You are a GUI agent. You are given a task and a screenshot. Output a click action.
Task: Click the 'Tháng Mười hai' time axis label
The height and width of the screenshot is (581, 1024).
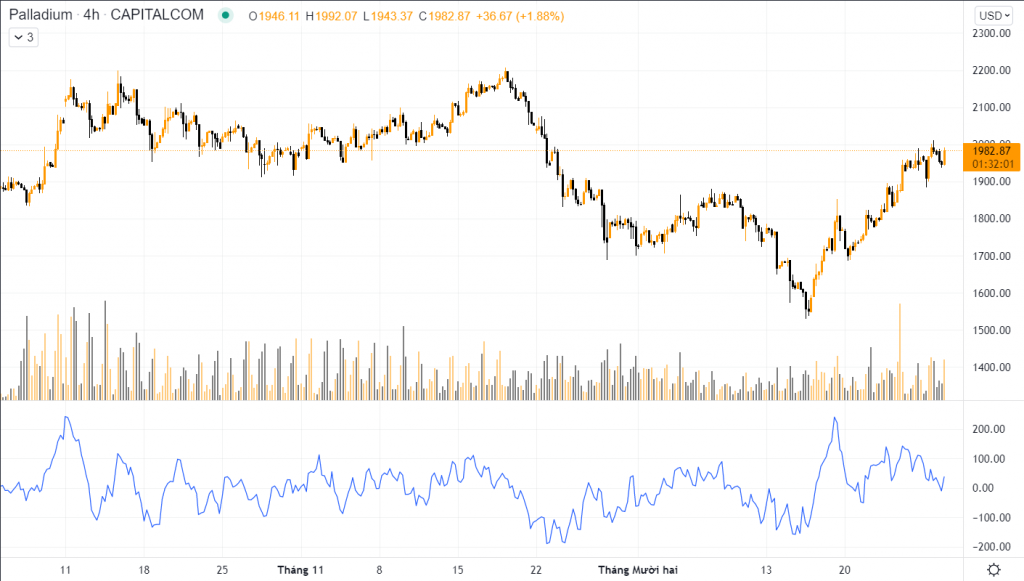coord(638,569)
